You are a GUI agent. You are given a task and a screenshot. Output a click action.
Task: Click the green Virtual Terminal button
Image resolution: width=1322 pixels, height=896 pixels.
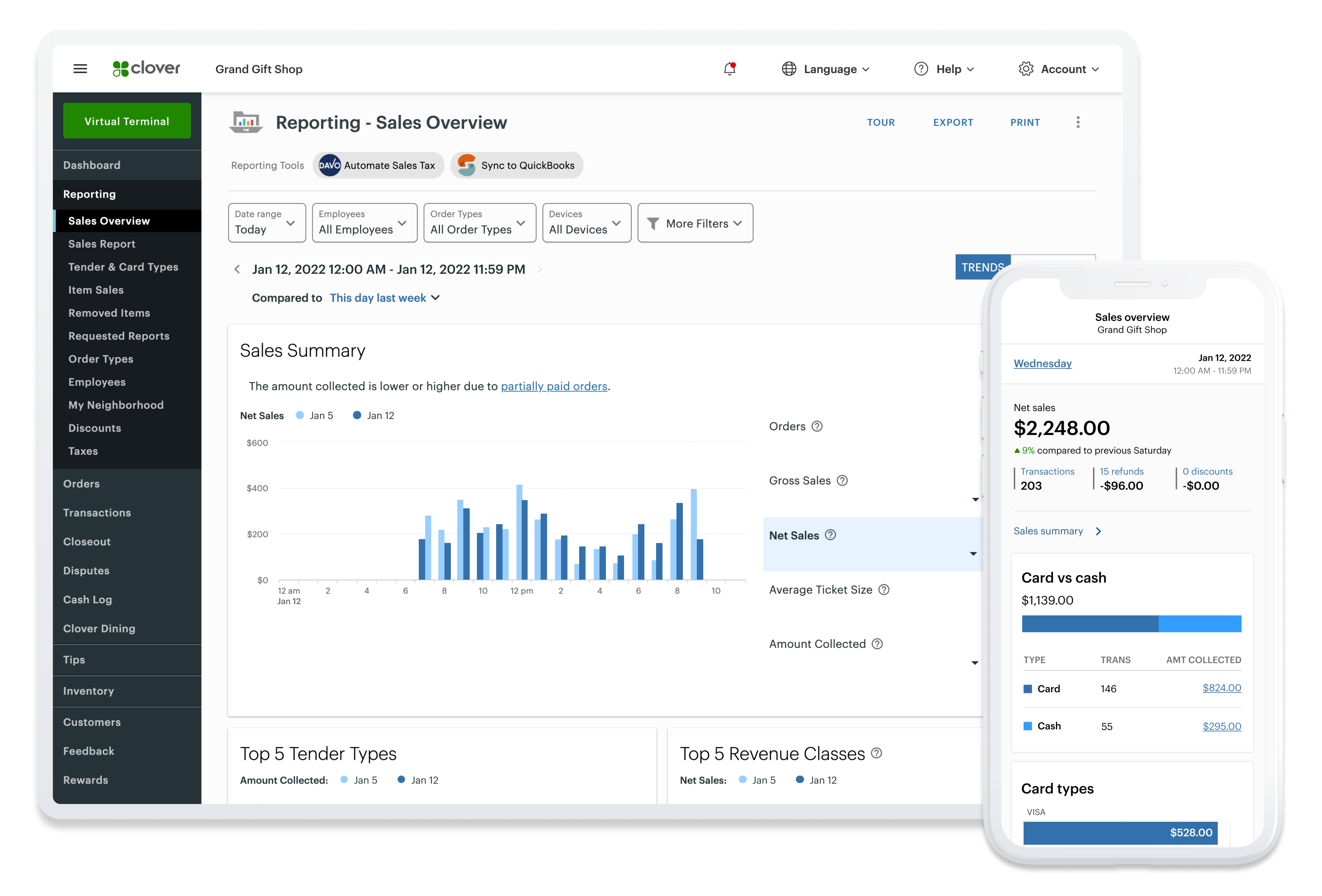tap(127, 121)
